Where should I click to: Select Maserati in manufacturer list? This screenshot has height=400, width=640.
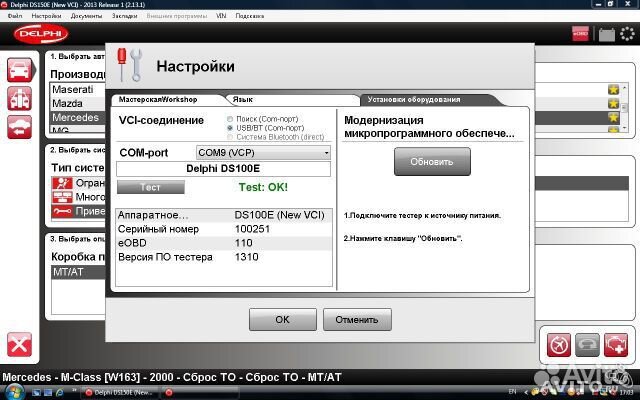pyautogui.click(x=78, y=89)
